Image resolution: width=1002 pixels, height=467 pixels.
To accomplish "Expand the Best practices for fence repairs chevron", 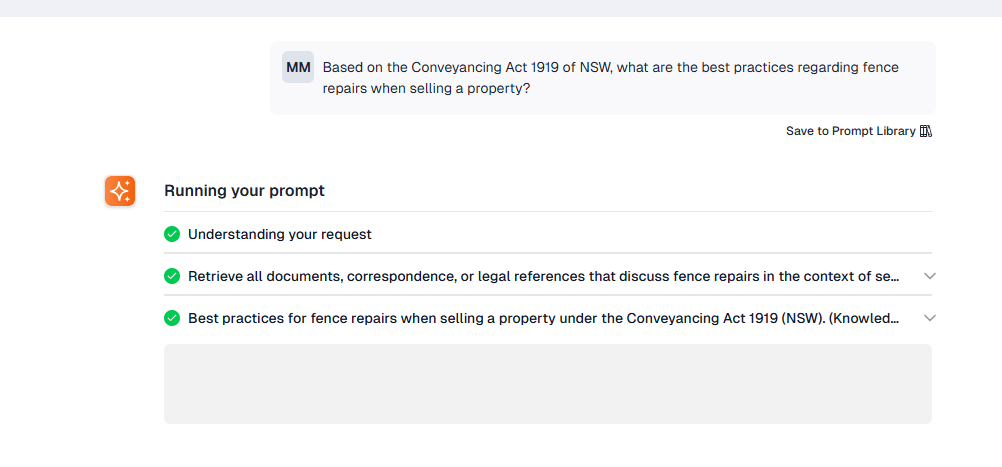I will point(930,318).
